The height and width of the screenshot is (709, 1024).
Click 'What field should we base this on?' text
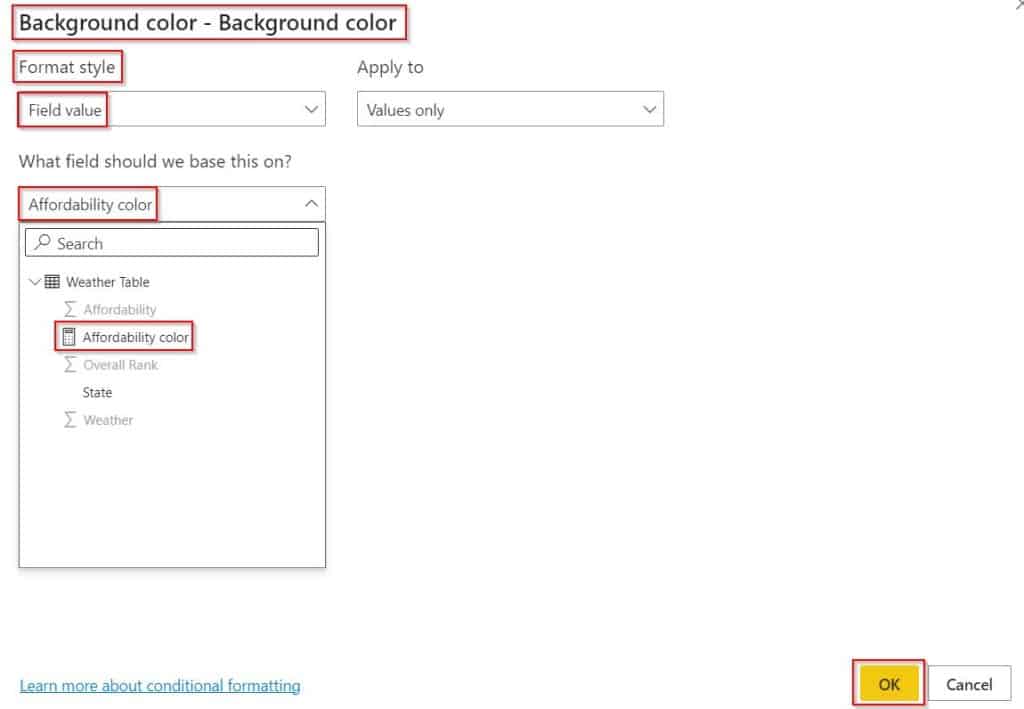point(155,161)
